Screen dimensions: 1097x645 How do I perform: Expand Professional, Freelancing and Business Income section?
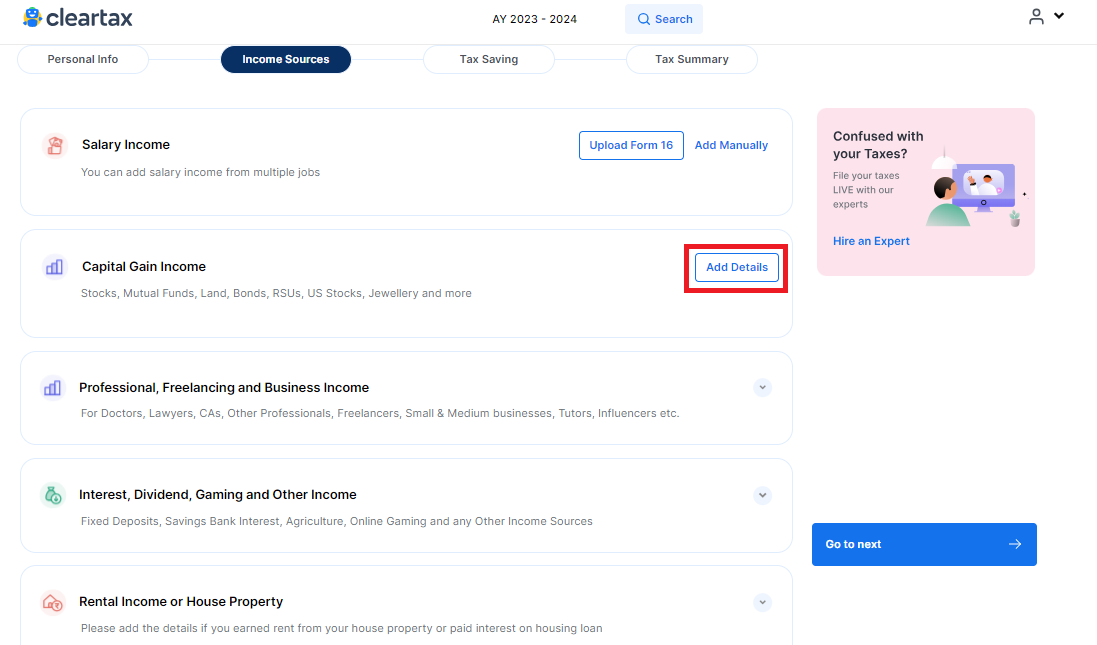point(763,388)
